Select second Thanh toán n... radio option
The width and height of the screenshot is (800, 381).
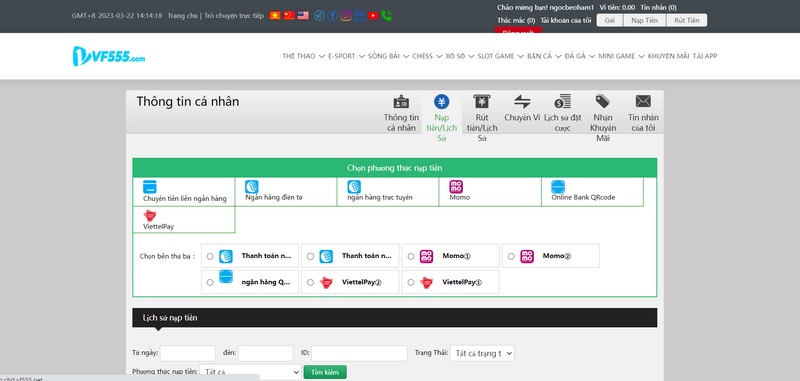311,257
